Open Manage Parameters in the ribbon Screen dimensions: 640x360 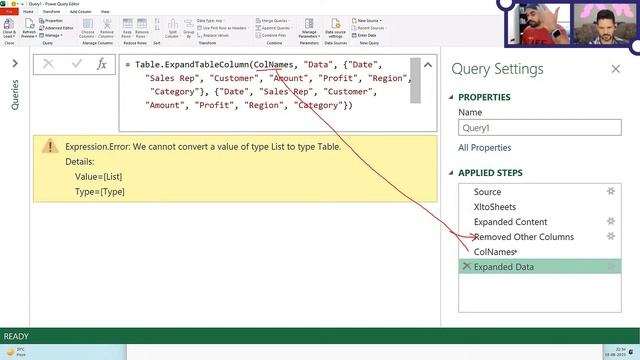click(x=309, y=28)
